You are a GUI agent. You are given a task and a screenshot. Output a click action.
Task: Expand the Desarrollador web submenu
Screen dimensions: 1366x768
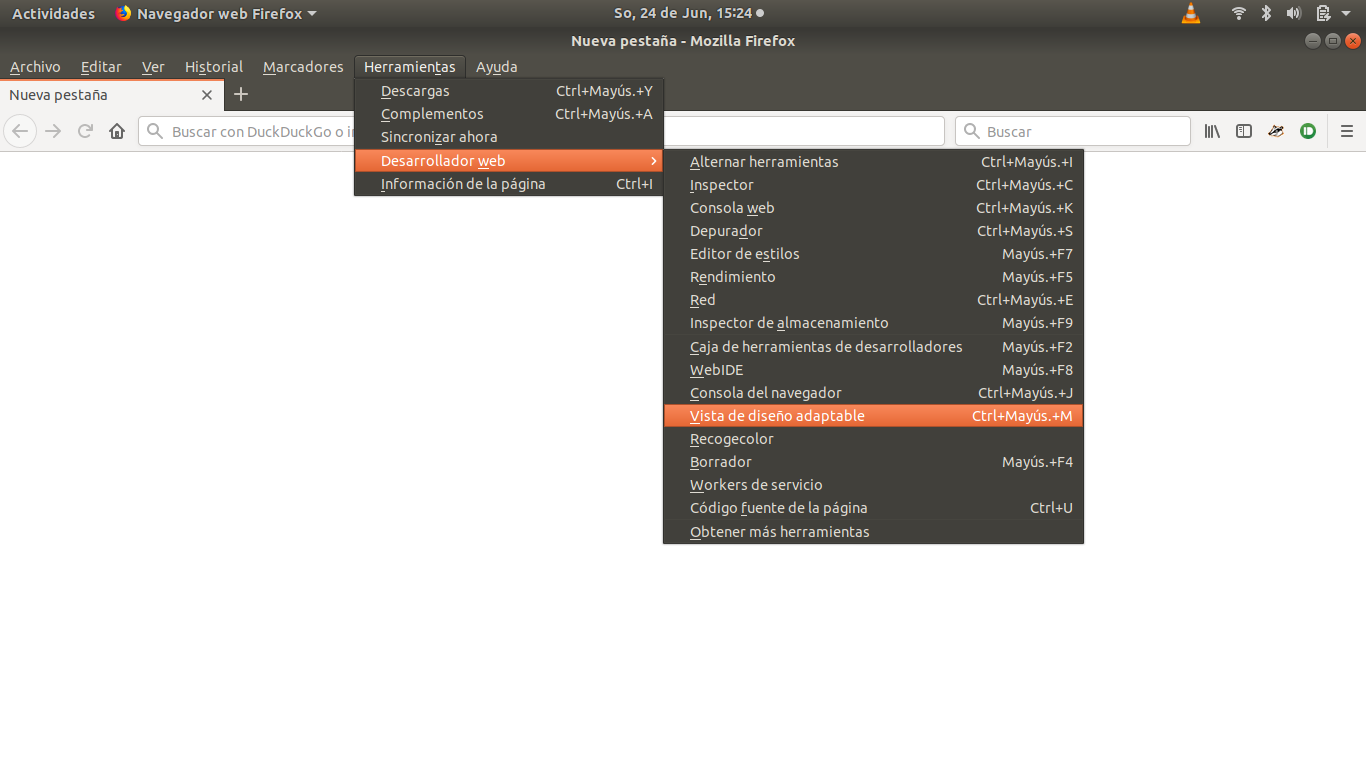point(509,161)
